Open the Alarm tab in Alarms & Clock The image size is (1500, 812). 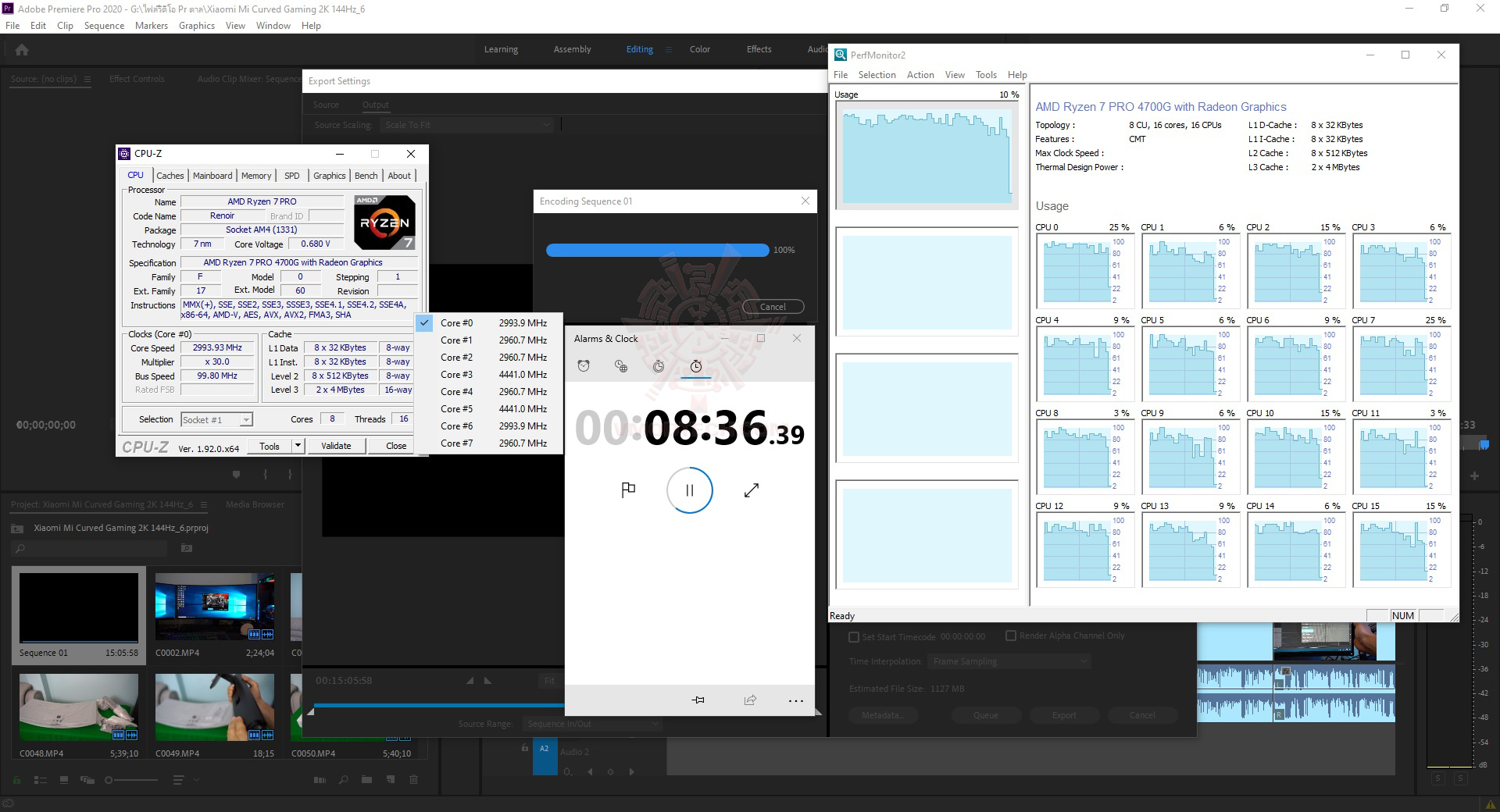click(x=584, y=366)
